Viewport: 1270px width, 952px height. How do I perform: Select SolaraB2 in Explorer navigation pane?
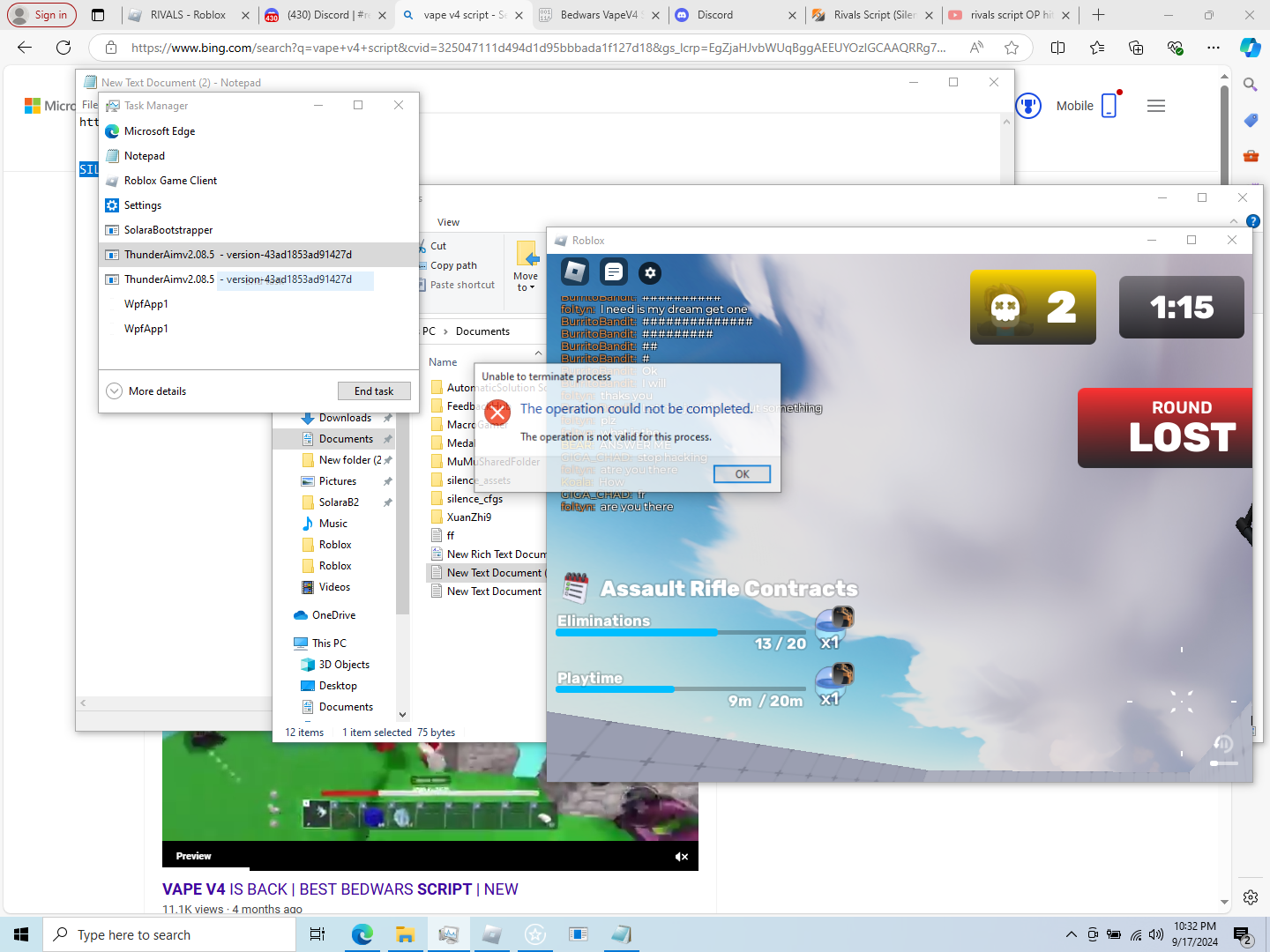pyautogui.click(x=339, y=502)
